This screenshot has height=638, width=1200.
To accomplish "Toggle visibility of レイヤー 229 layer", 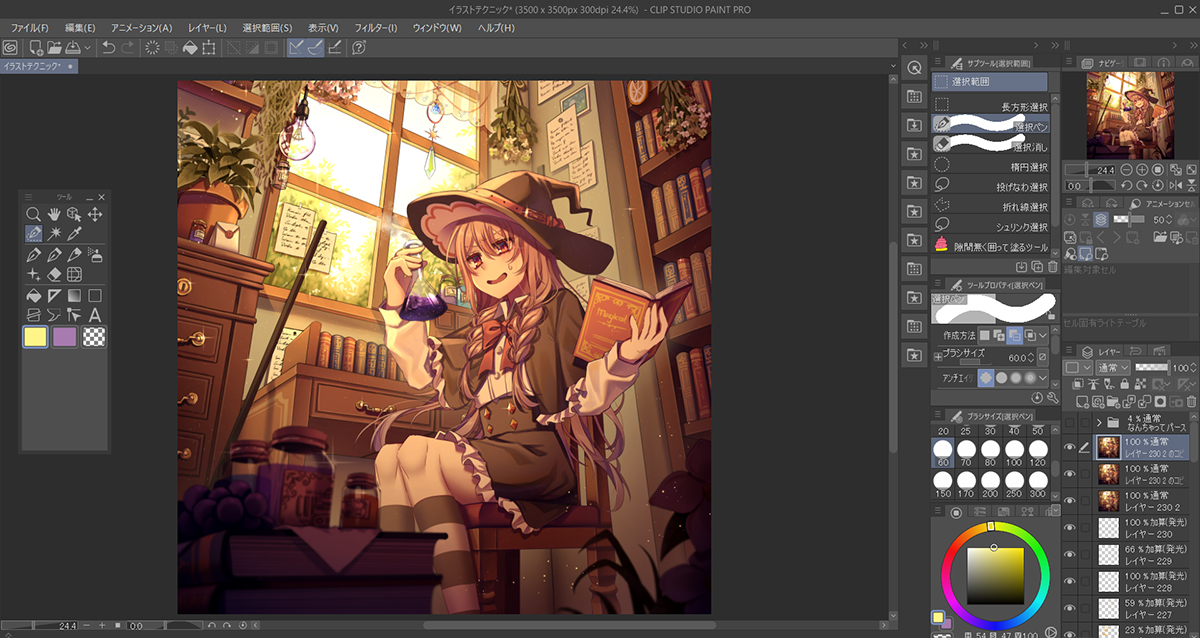I will [x=1069, y=554].
